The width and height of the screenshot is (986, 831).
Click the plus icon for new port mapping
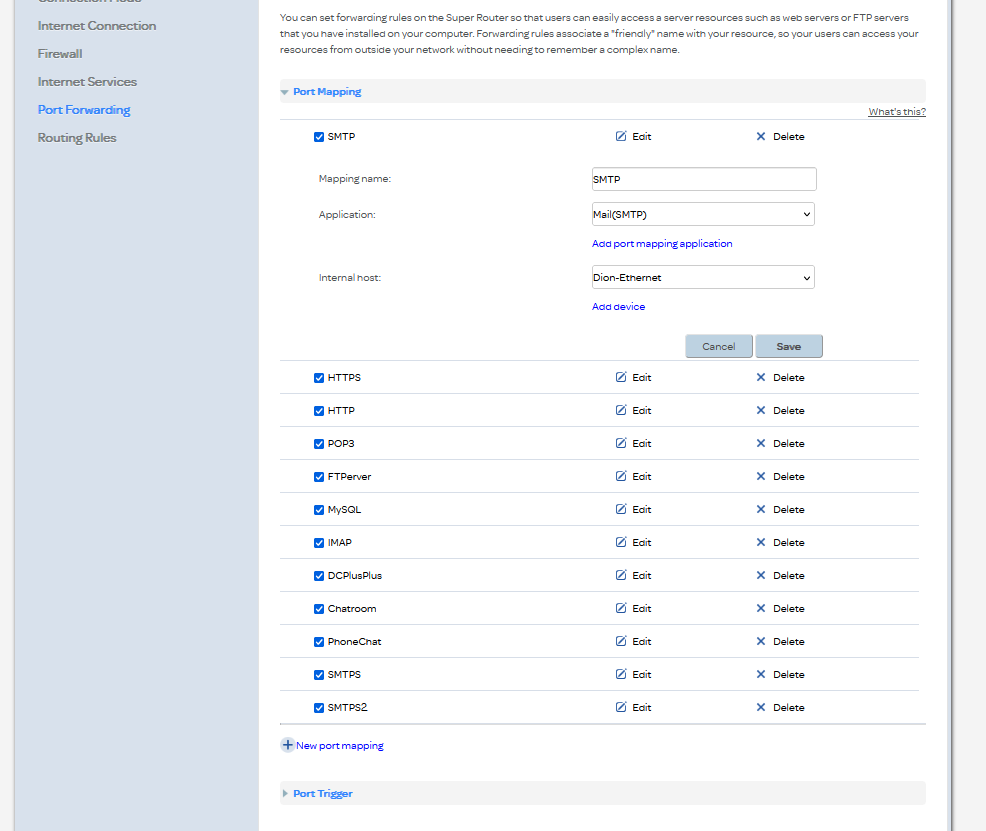(288, 745)
